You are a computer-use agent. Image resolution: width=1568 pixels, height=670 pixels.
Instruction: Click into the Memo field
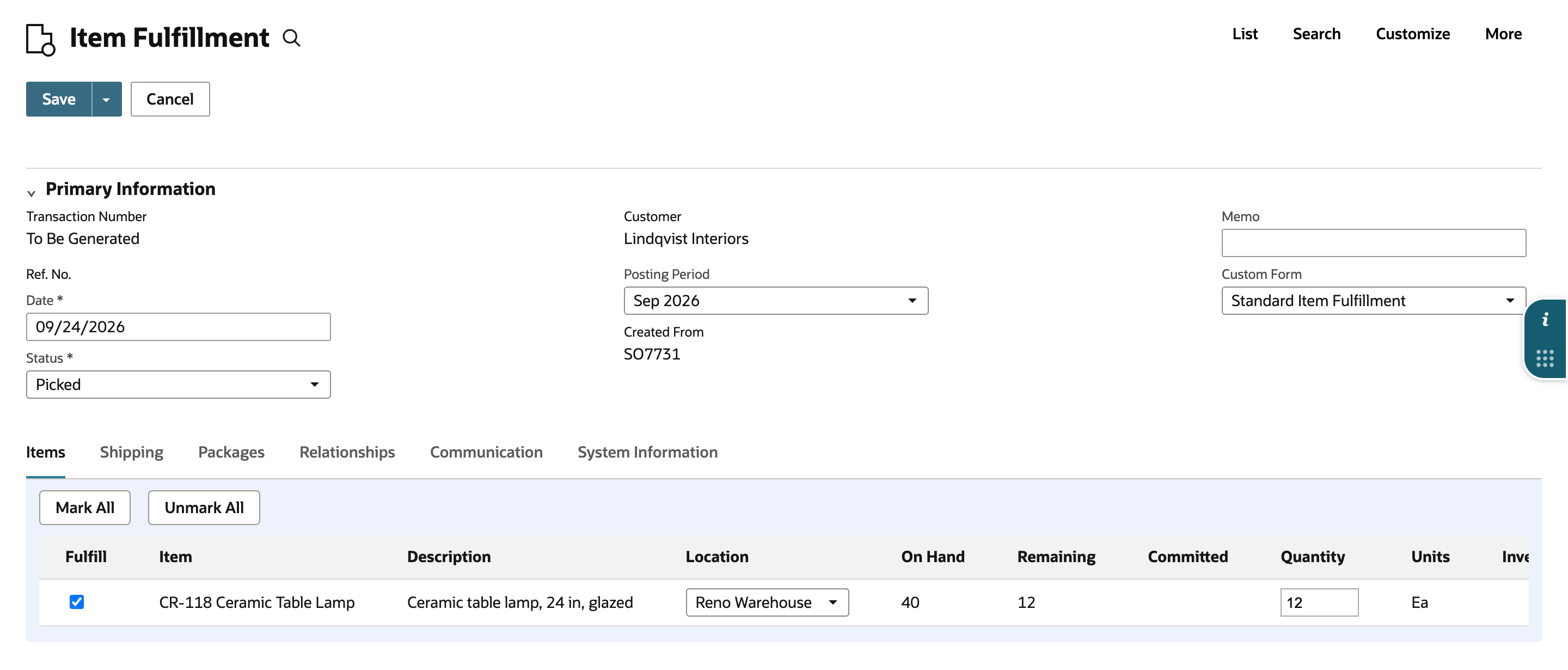(1373, 242)
